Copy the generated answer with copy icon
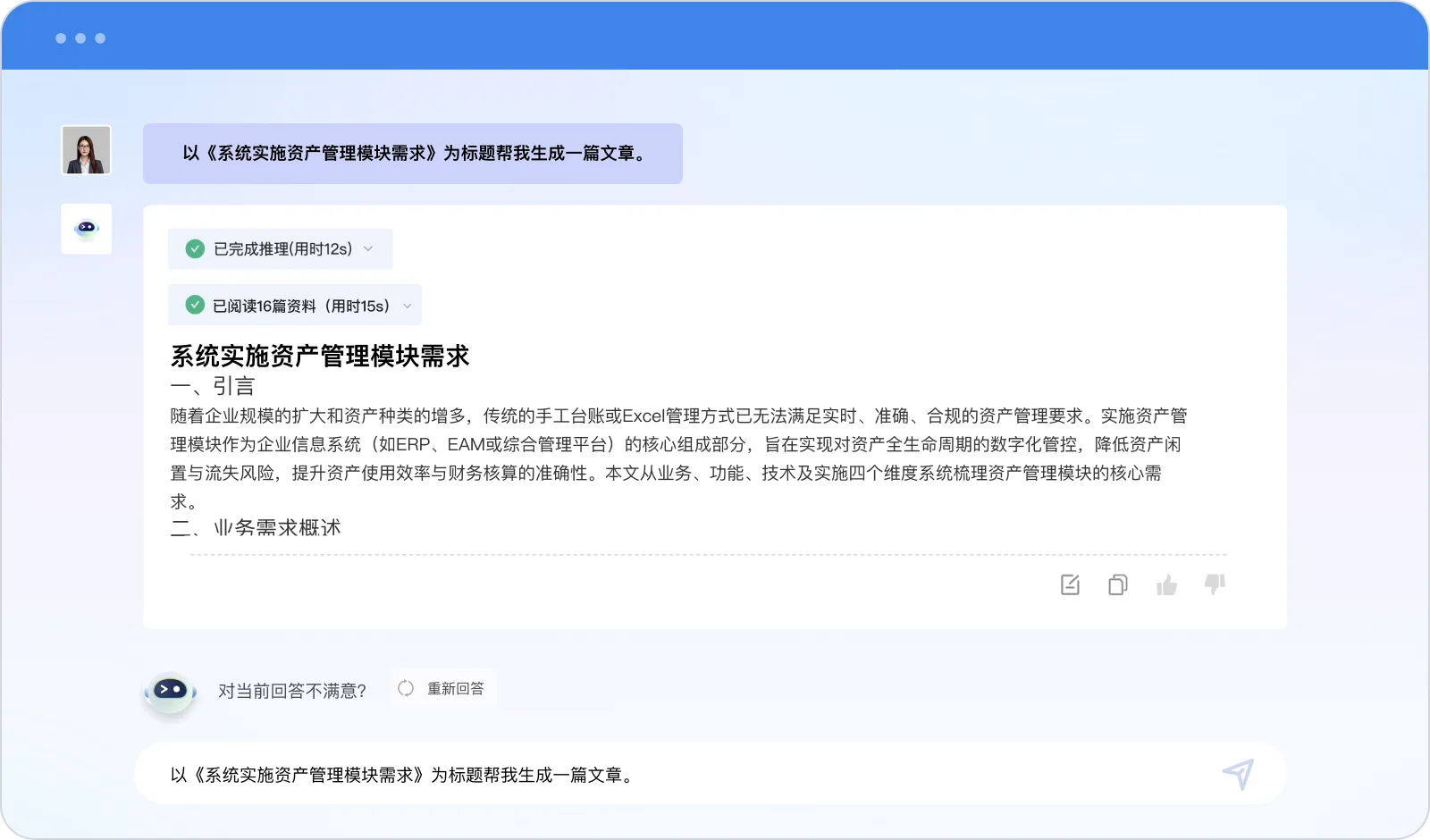 point(1118,584)
